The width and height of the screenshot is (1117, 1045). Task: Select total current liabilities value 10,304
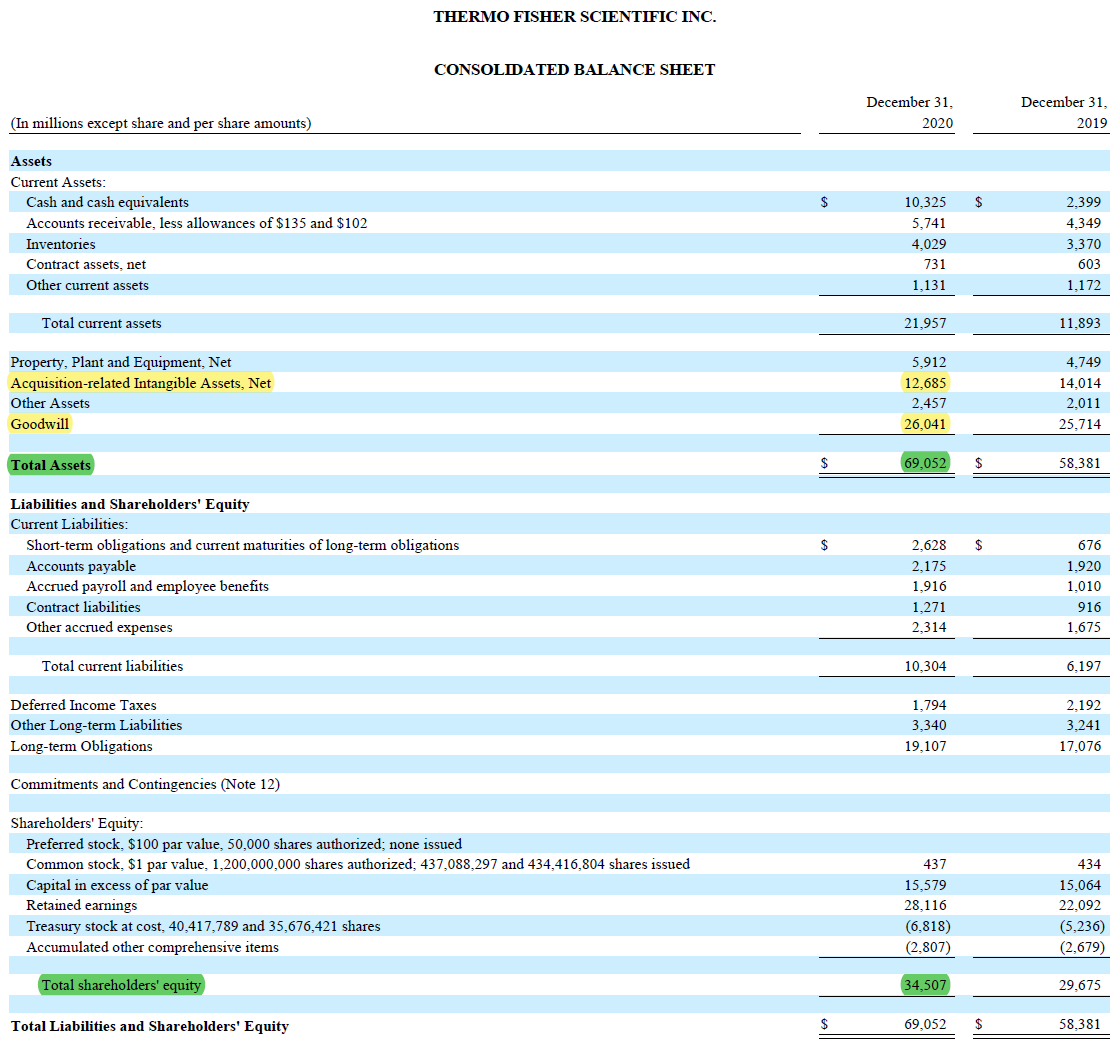(x=925, y=666)
